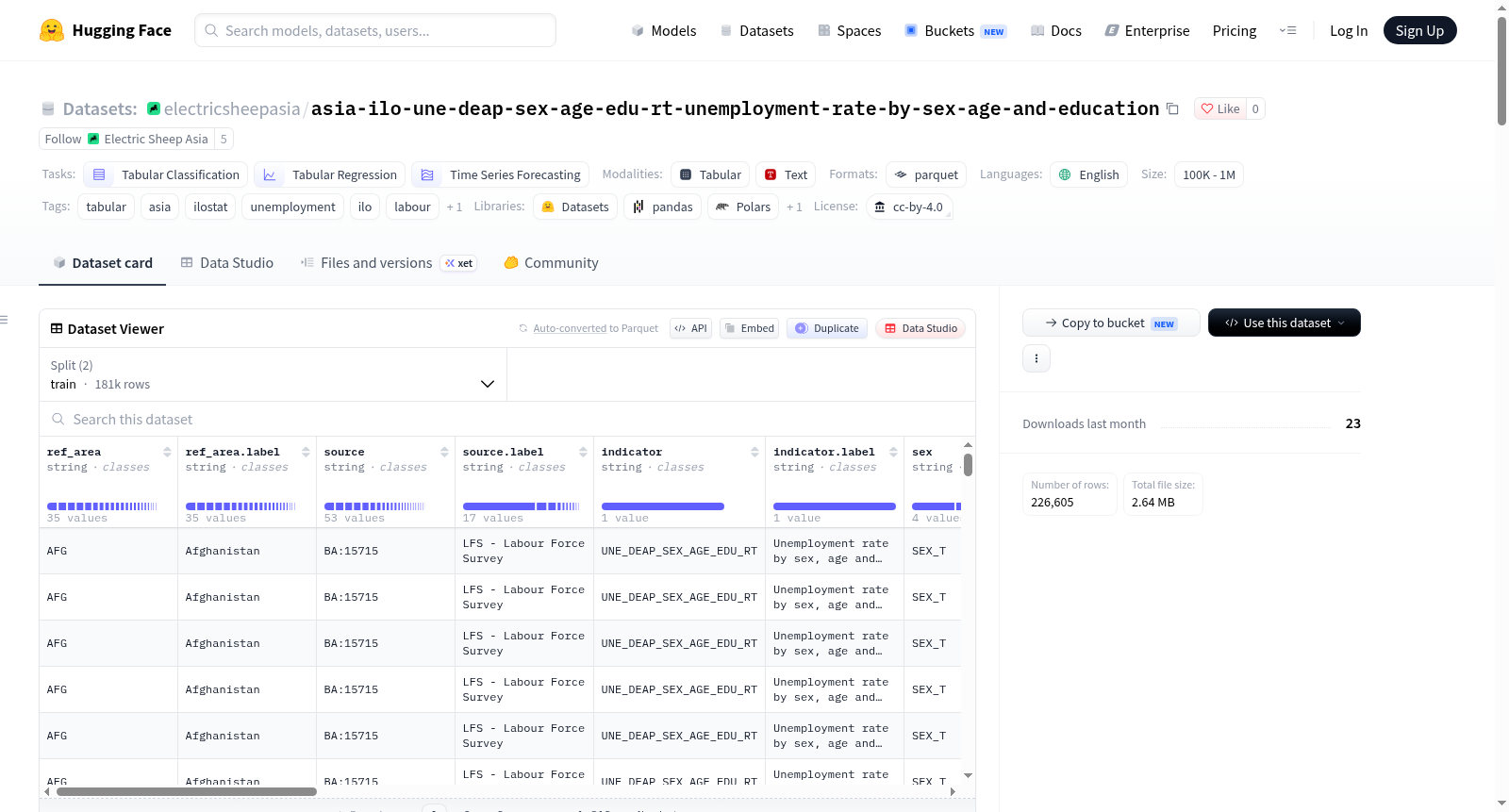The image size is (1509, 812).
Task: Open the navigation more-options menu icon
Action: [1287, 30]
